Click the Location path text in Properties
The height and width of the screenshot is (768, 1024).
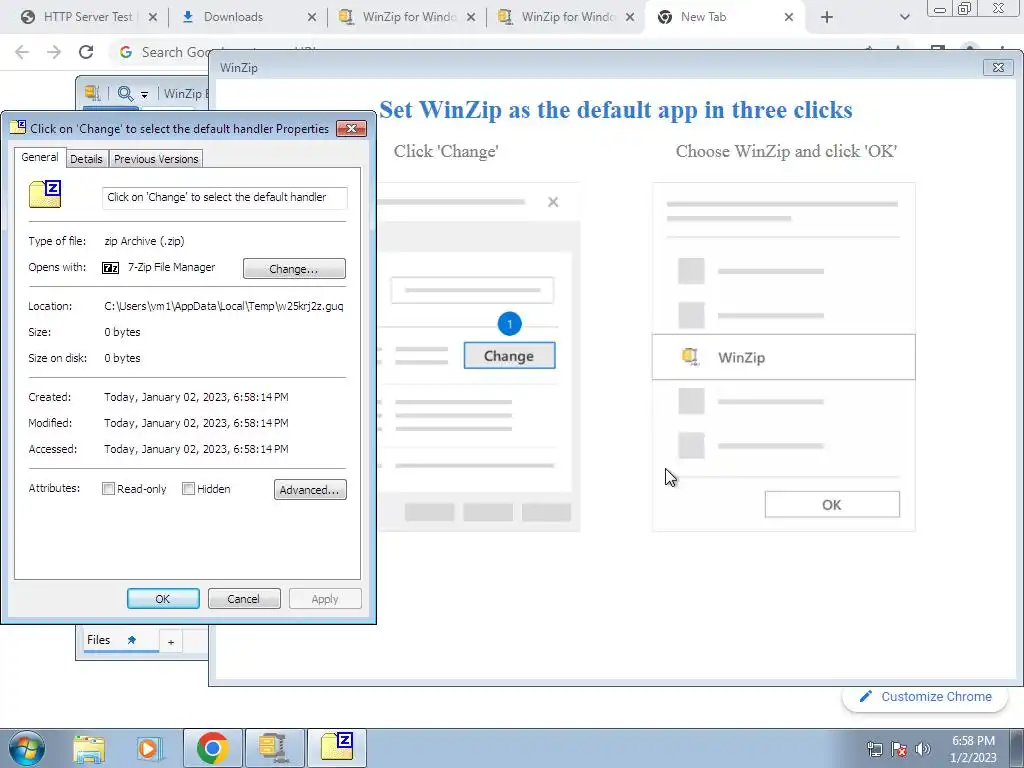coord(223,306)
